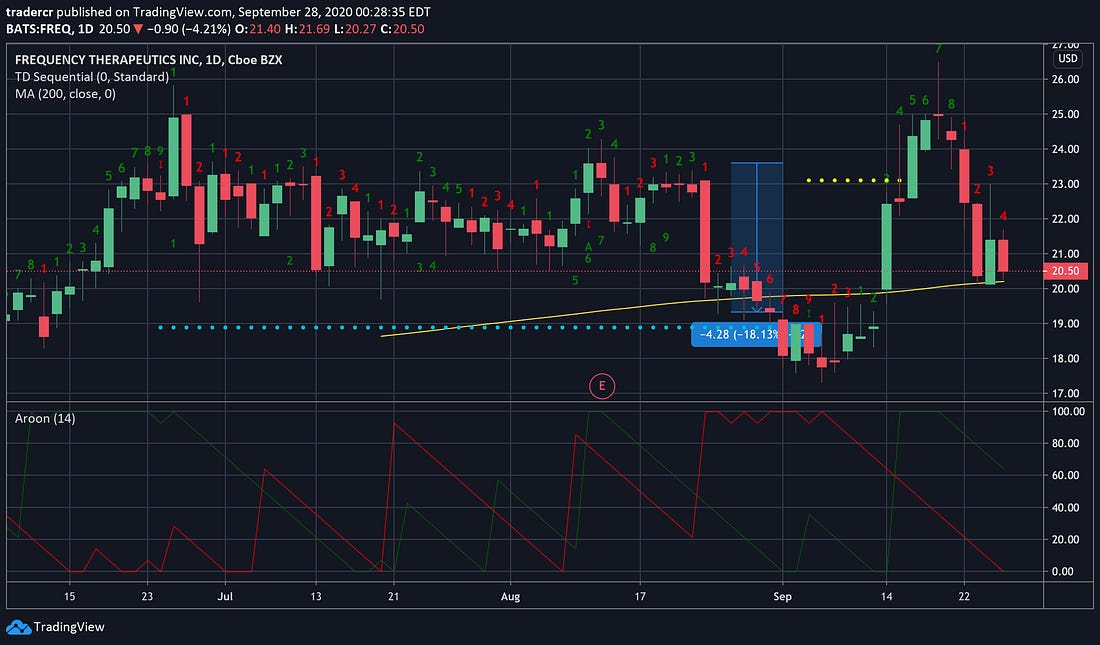Click the red 20.50 price label
The image size is (1100, 645).
1066,271
